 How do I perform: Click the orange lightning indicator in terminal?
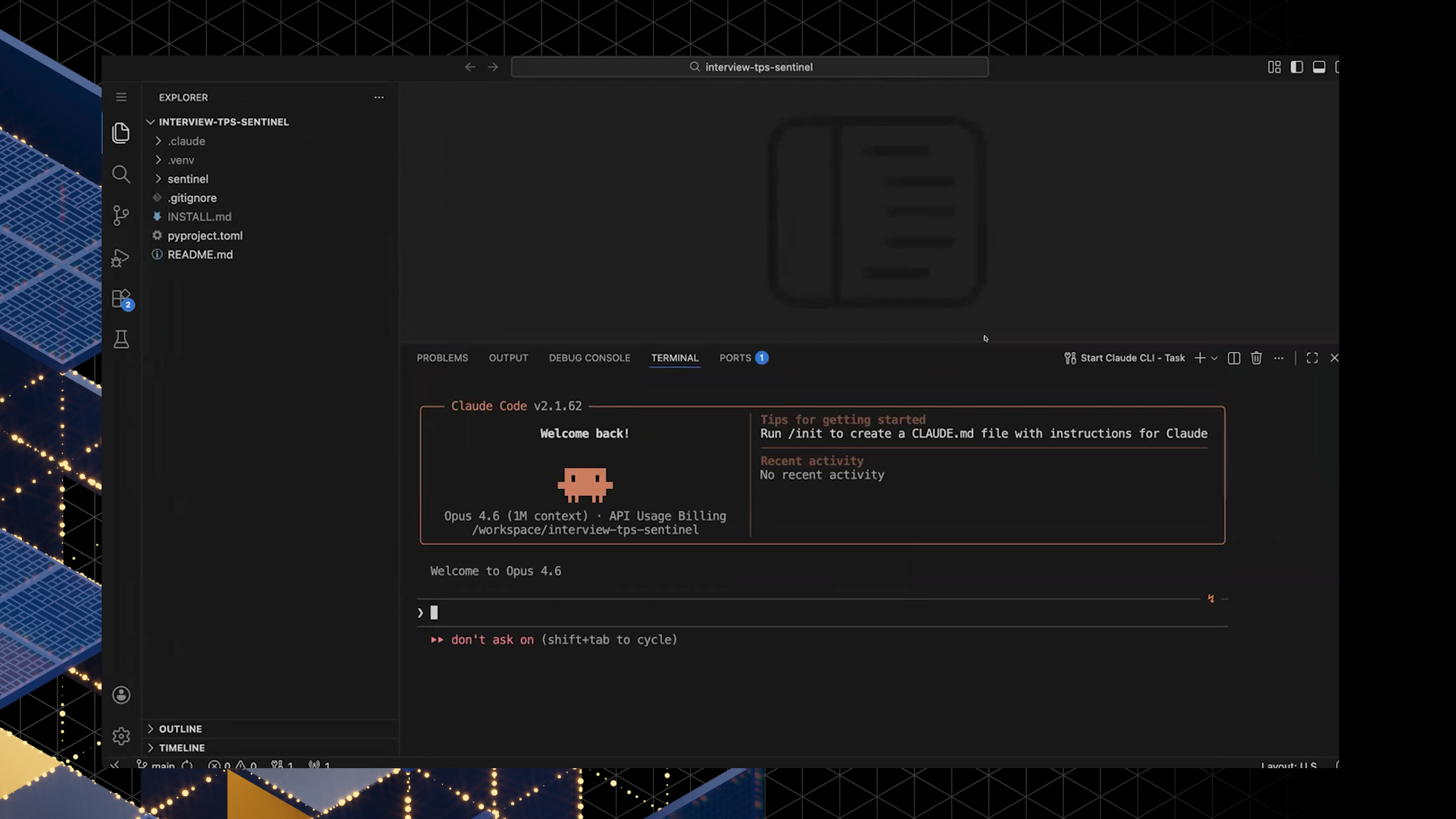point(1211,598)
